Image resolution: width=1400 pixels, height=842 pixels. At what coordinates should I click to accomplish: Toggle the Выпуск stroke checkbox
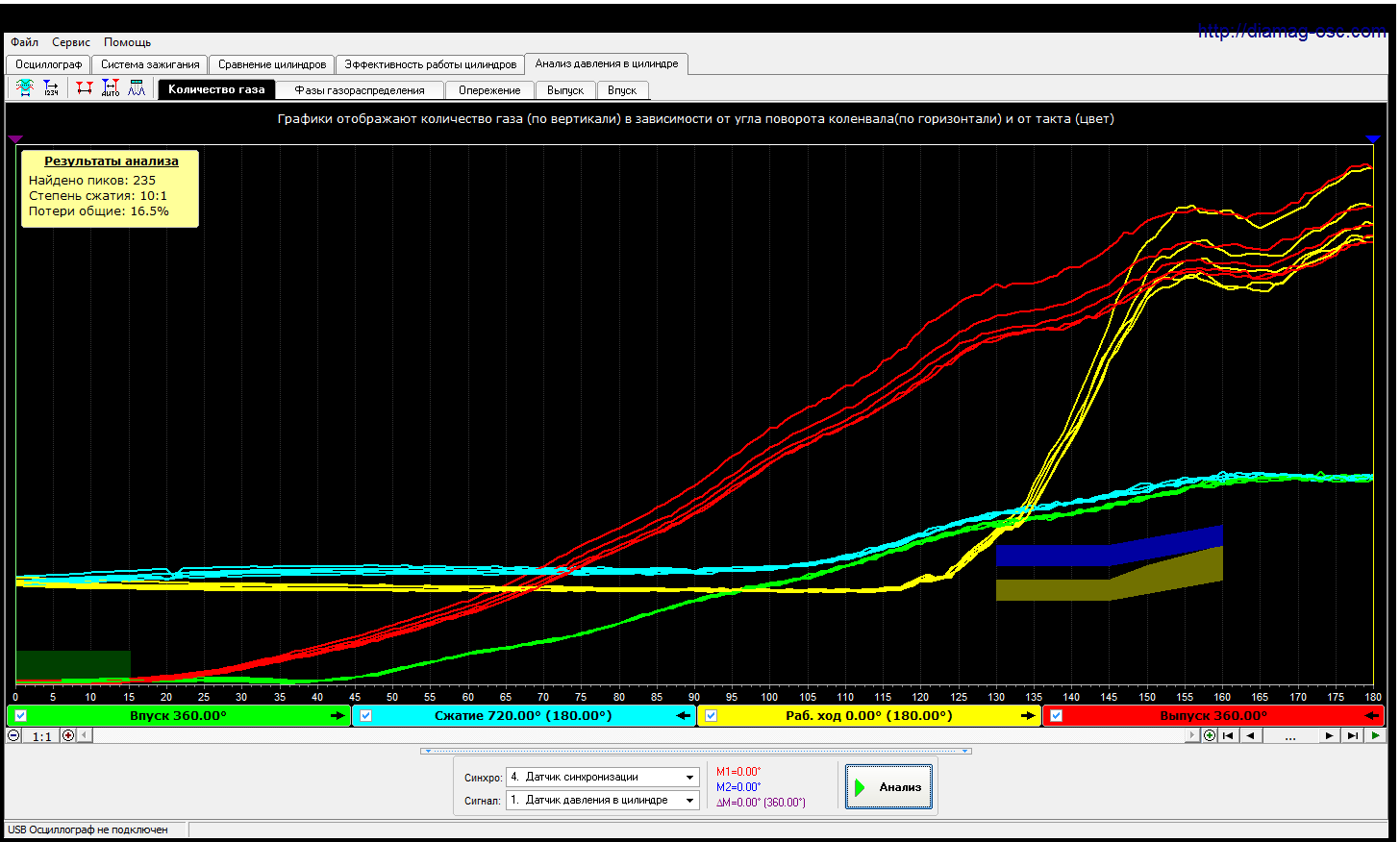(1056, 716)
